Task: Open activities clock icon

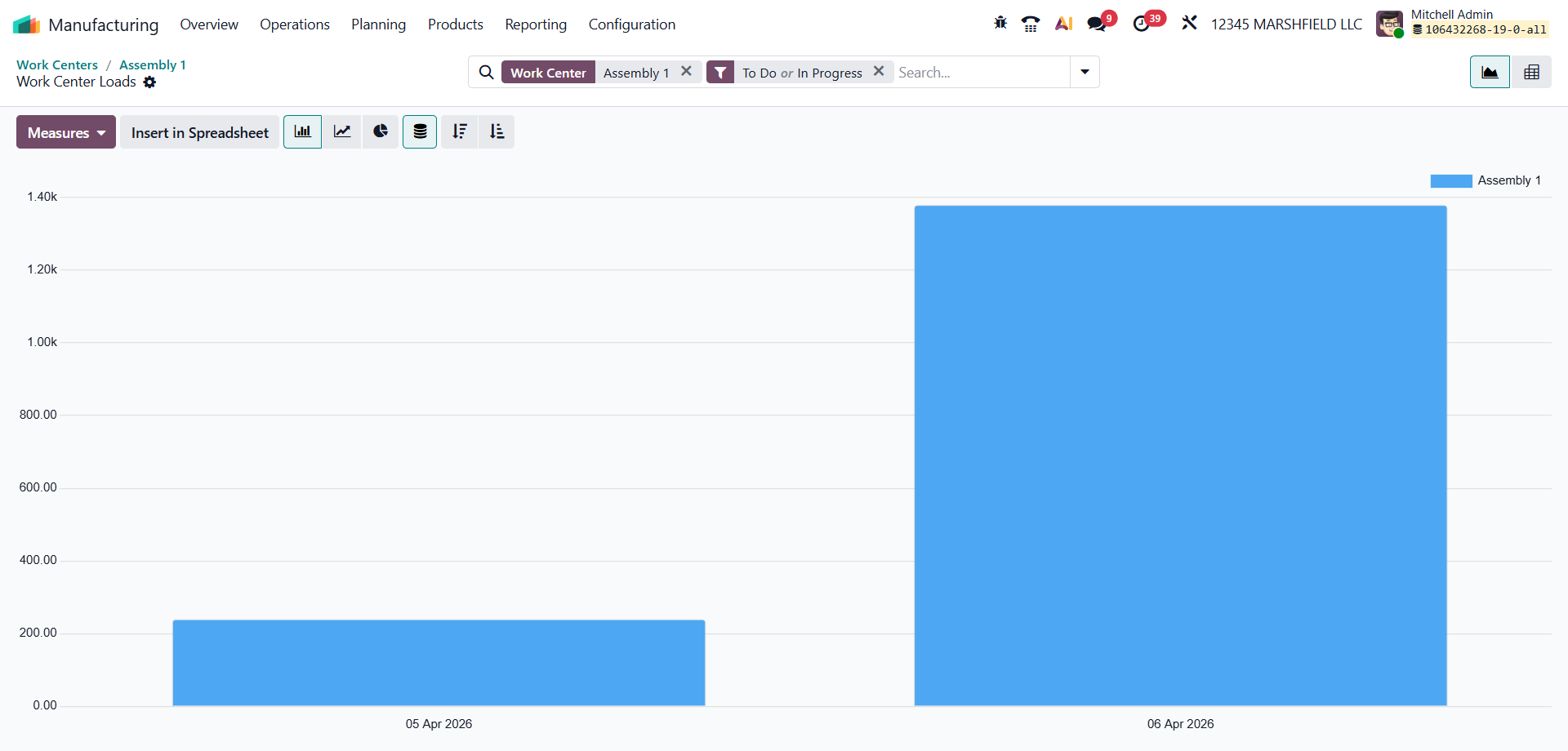Action: [1142, 24]
